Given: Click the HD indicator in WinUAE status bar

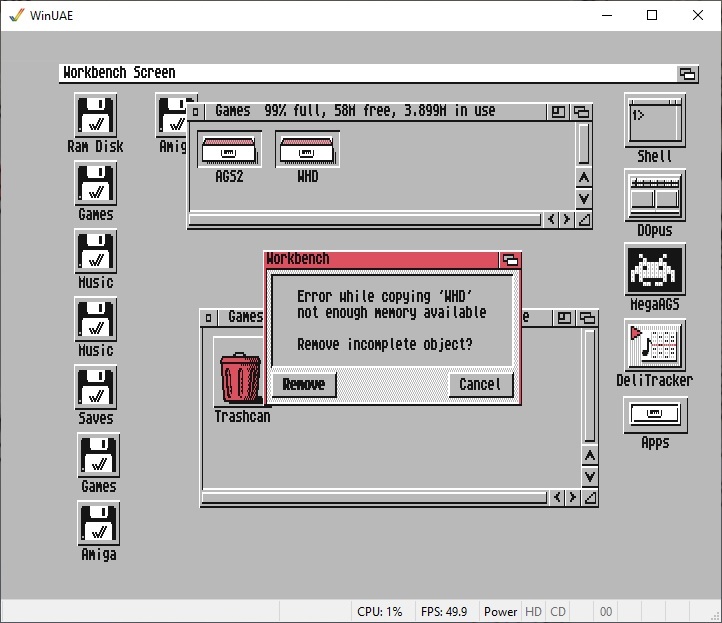Looking at the screenshot, I should coord(533,611).
